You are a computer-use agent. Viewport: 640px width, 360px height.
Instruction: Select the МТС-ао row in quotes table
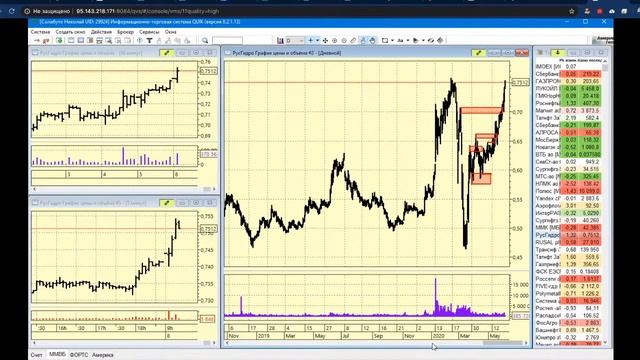(568, 176)
